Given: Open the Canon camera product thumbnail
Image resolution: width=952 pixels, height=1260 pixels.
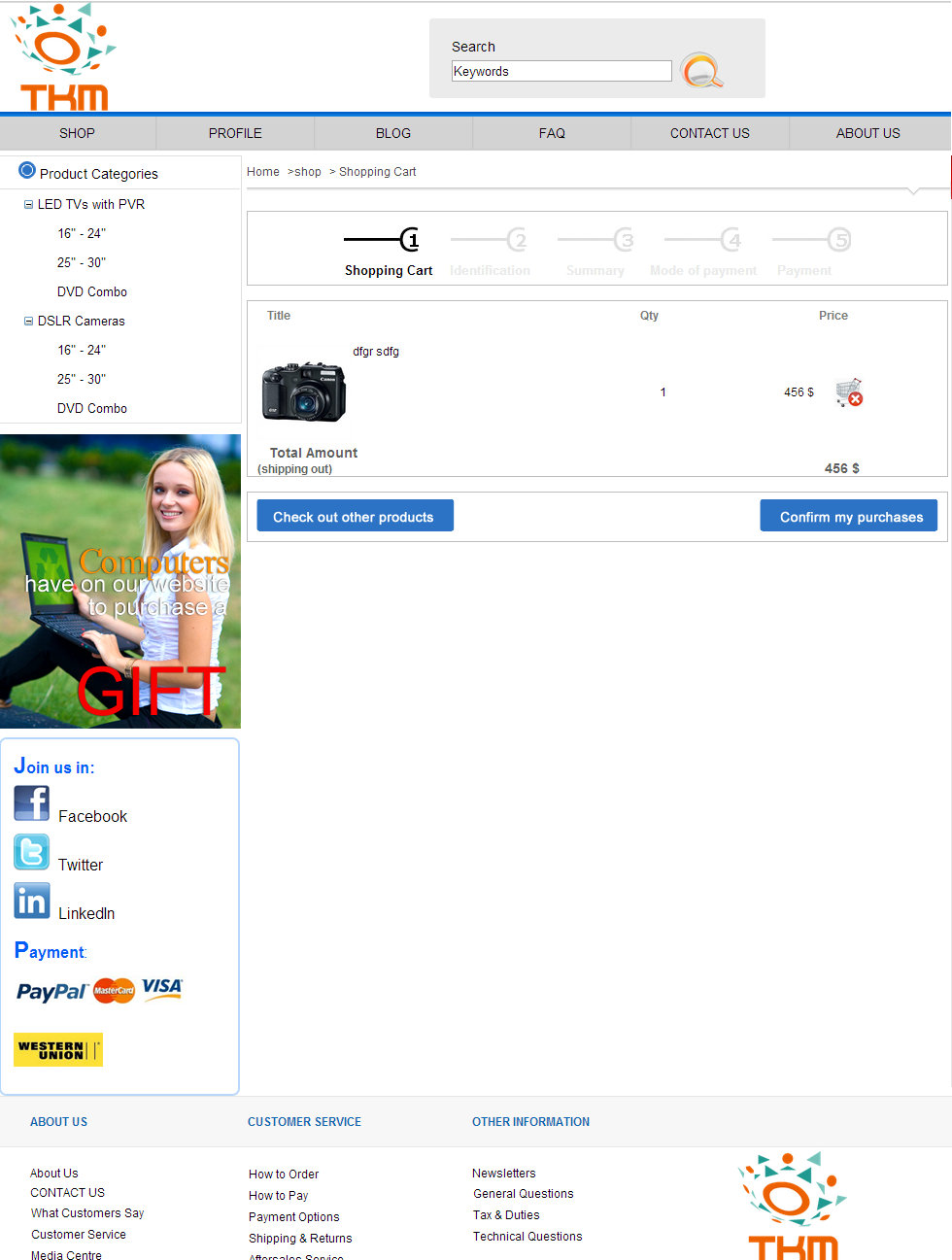Looking at the screenshot, I should (304, 392).
